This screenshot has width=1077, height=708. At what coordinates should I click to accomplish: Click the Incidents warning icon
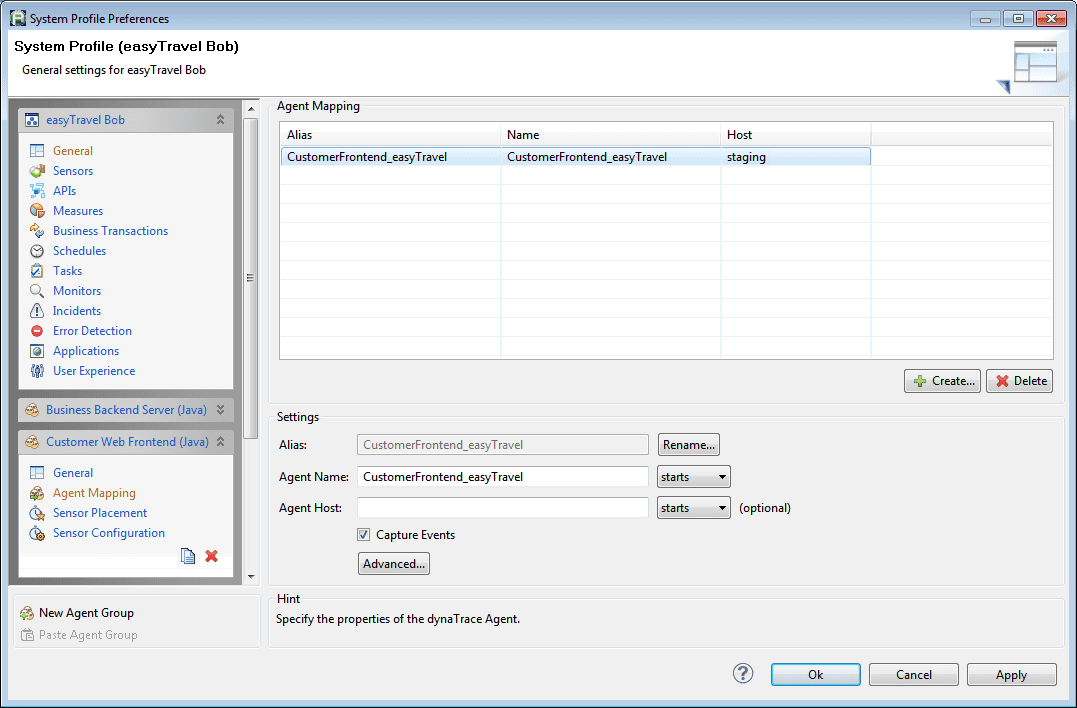coord(37,310)
